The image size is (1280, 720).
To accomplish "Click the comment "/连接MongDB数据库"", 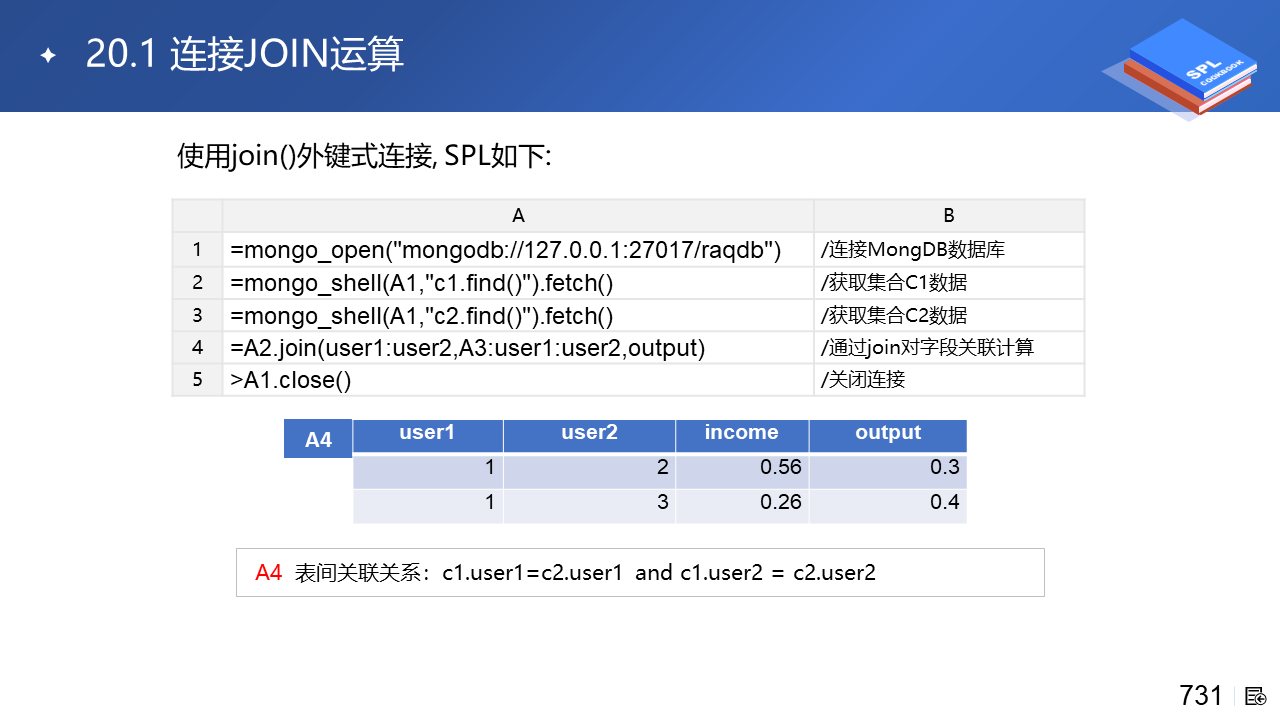I will click(912, 250).
